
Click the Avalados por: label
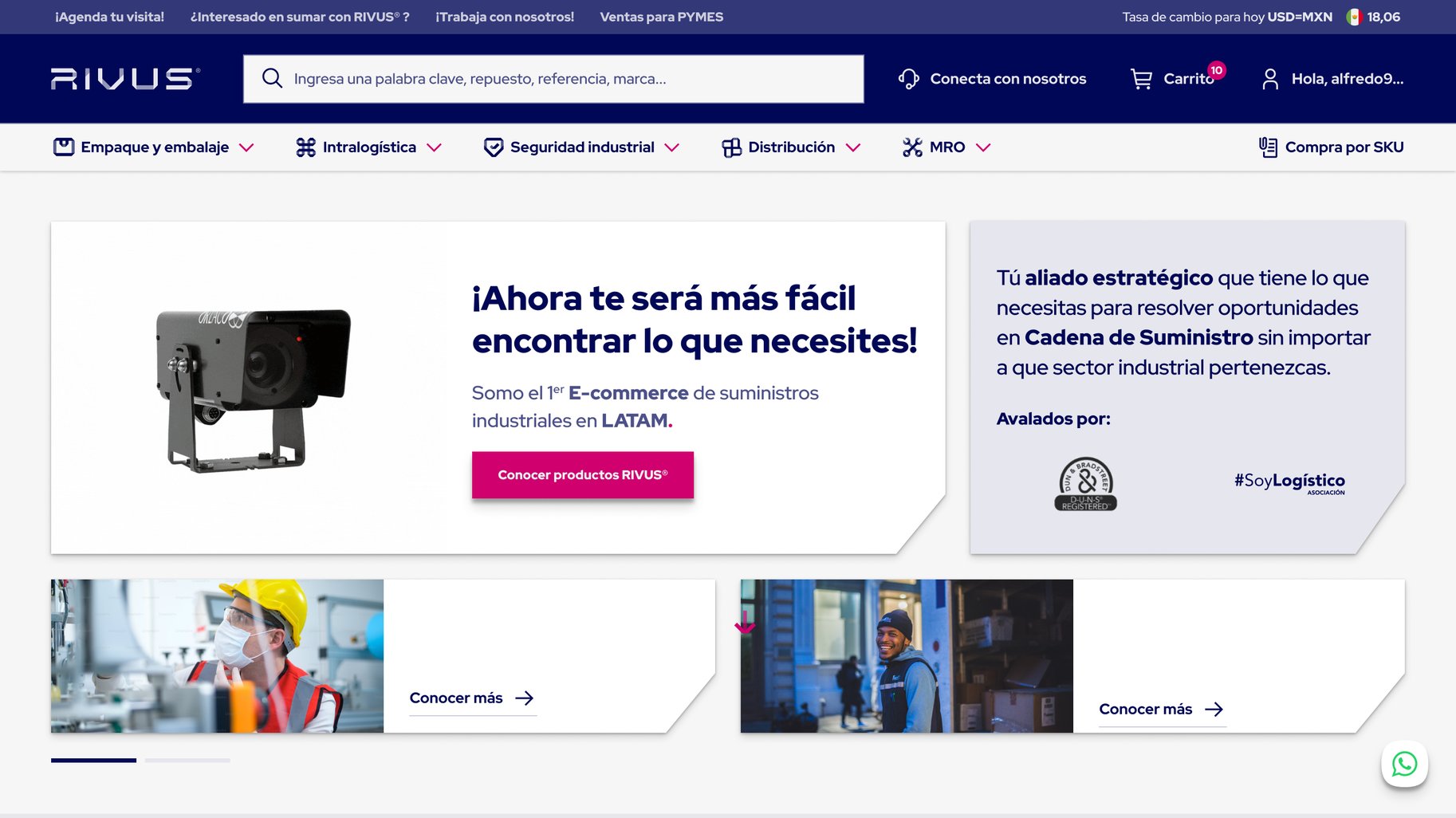tap(1053, 419)
